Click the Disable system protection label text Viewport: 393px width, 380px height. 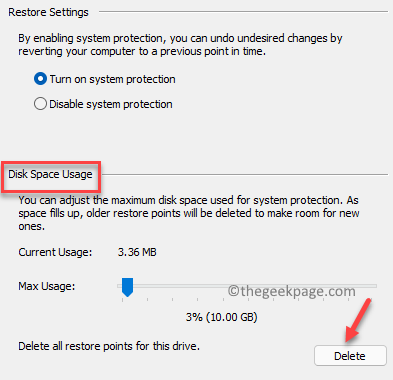111,104
